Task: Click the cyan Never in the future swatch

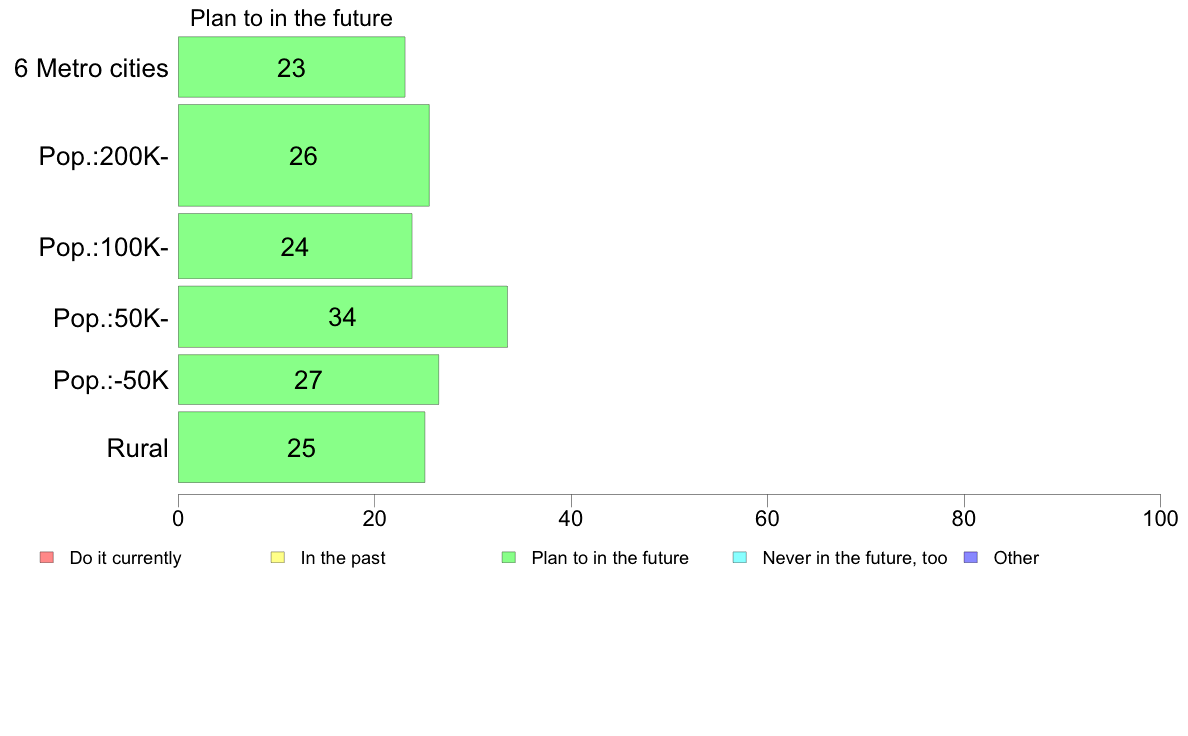Action: pos(740,558)
